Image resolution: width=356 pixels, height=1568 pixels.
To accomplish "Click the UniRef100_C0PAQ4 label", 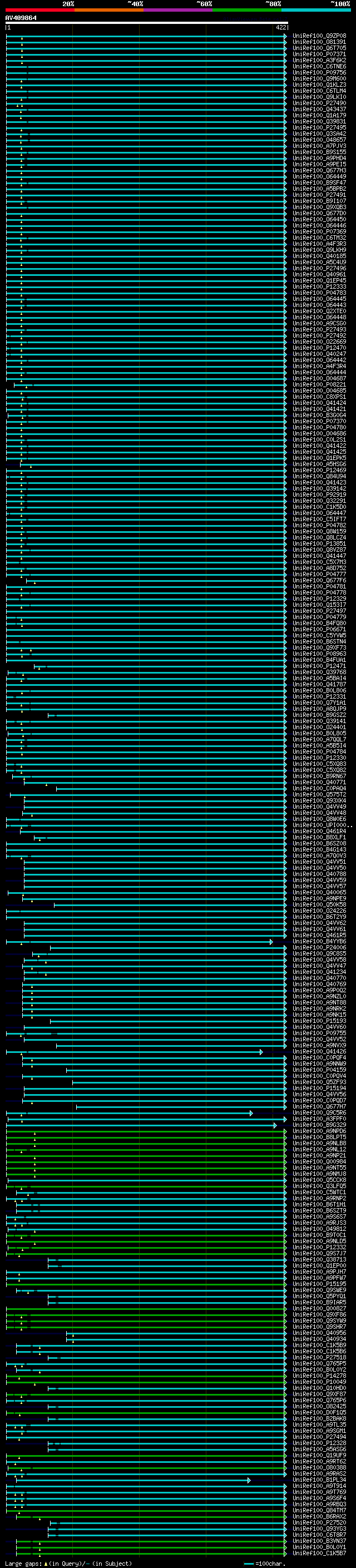I will [319, 788].
